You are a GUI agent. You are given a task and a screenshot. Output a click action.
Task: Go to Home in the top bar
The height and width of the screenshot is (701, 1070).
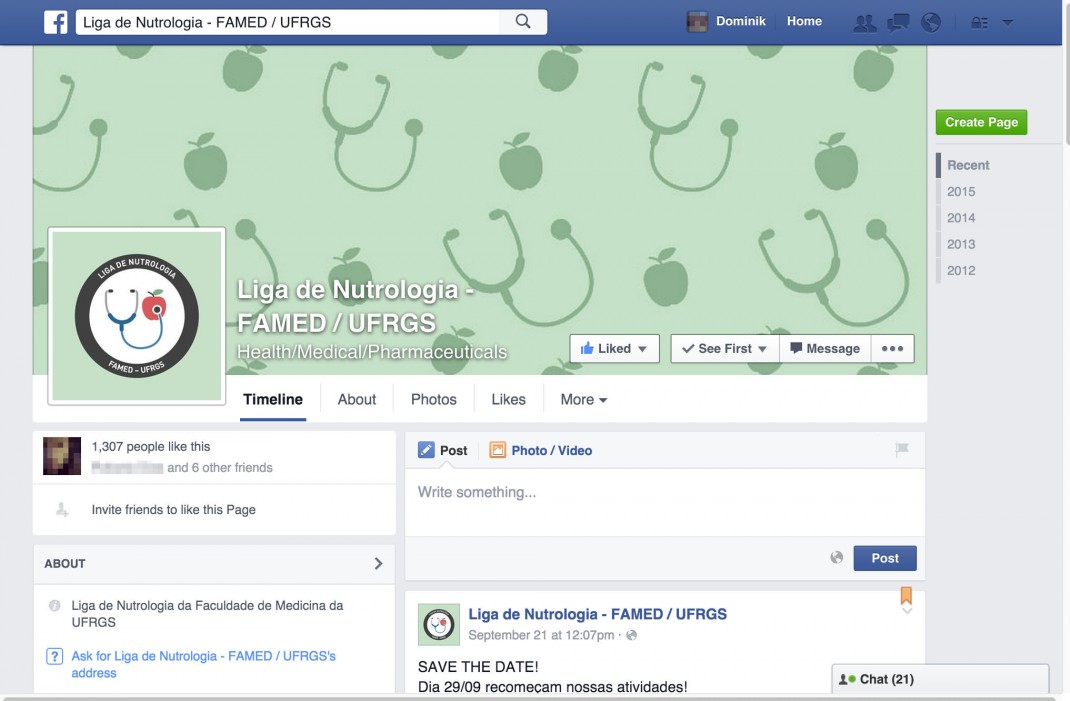[x=804, y=21]
